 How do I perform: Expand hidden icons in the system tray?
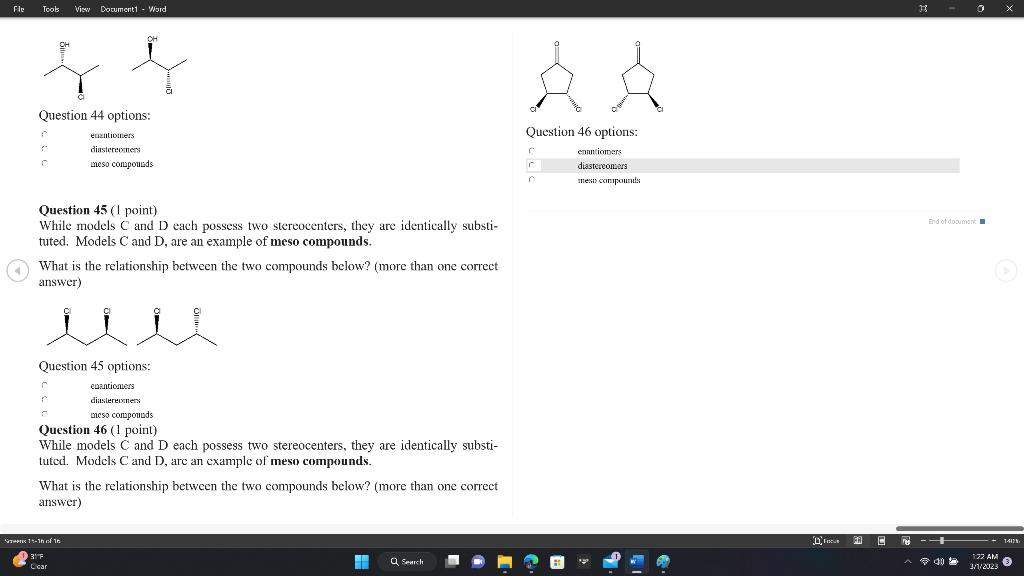coord(908,561)
